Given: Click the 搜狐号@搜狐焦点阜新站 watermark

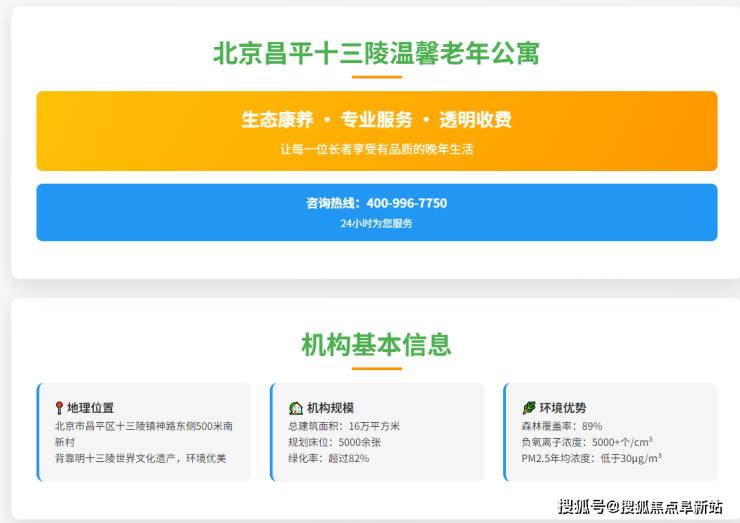Looking at the screenshot, I should (640, 506).
